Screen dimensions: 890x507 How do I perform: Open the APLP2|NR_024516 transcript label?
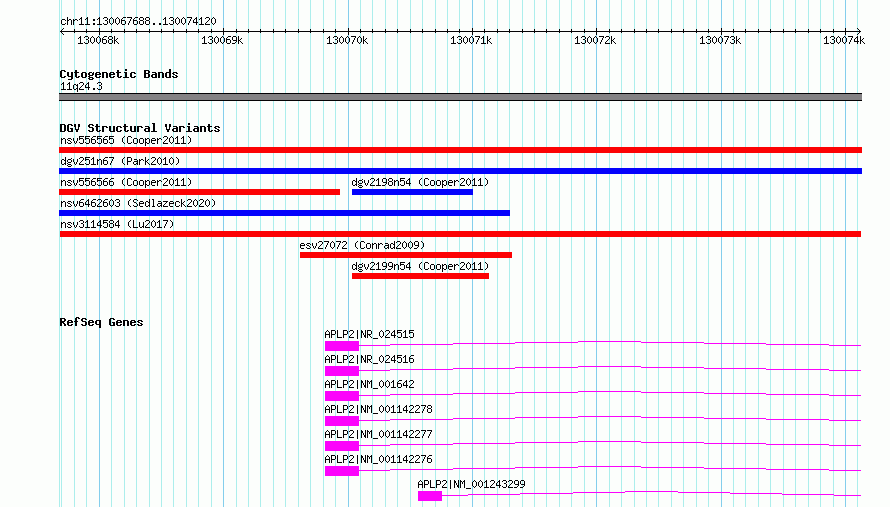pyautogui.click(x=370, y=359)
